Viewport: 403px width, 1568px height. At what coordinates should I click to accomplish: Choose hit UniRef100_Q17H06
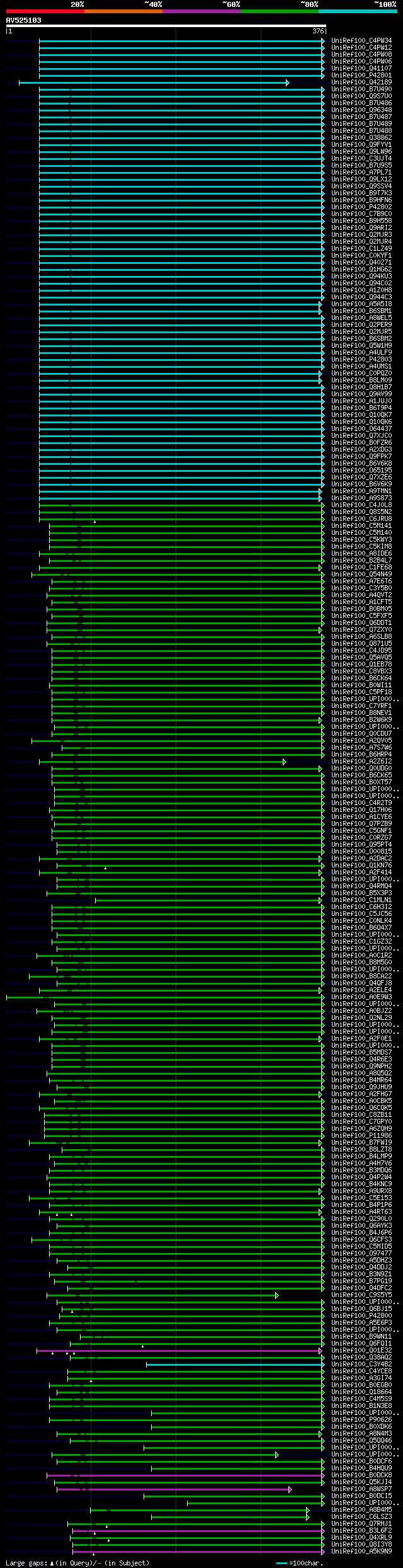361,810
